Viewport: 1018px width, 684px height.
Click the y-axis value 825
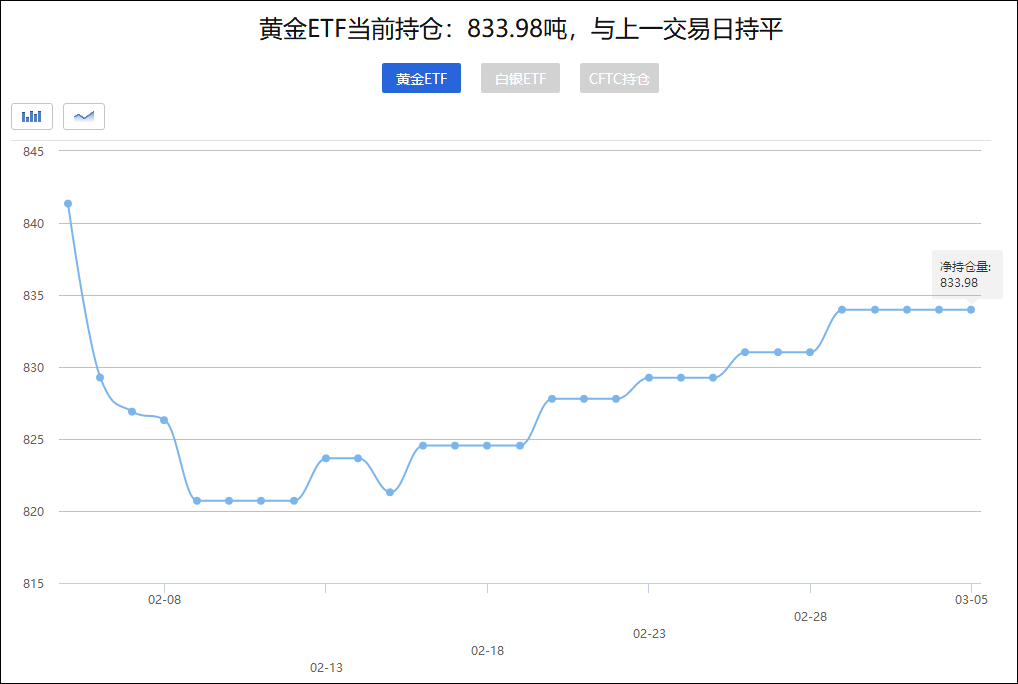[x=33, y=440]
